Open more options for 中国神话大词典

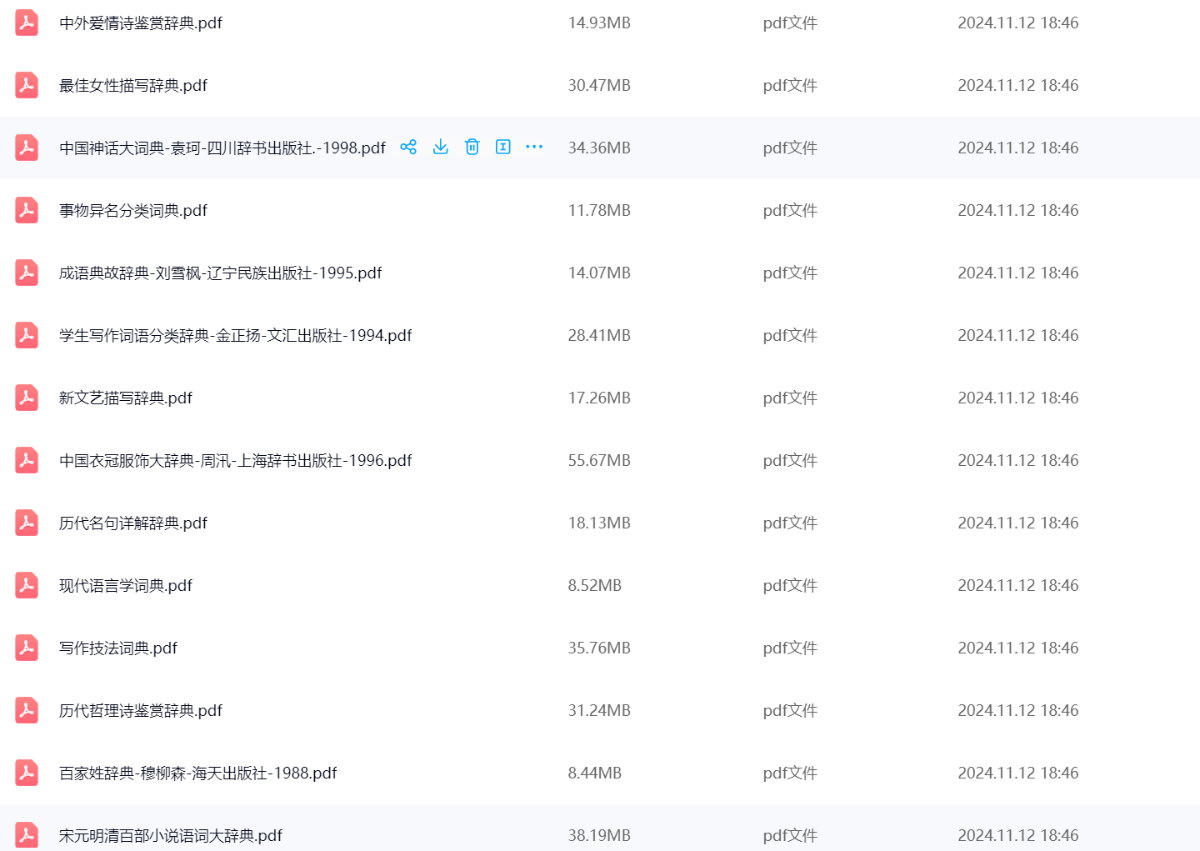tap(534, 147)
